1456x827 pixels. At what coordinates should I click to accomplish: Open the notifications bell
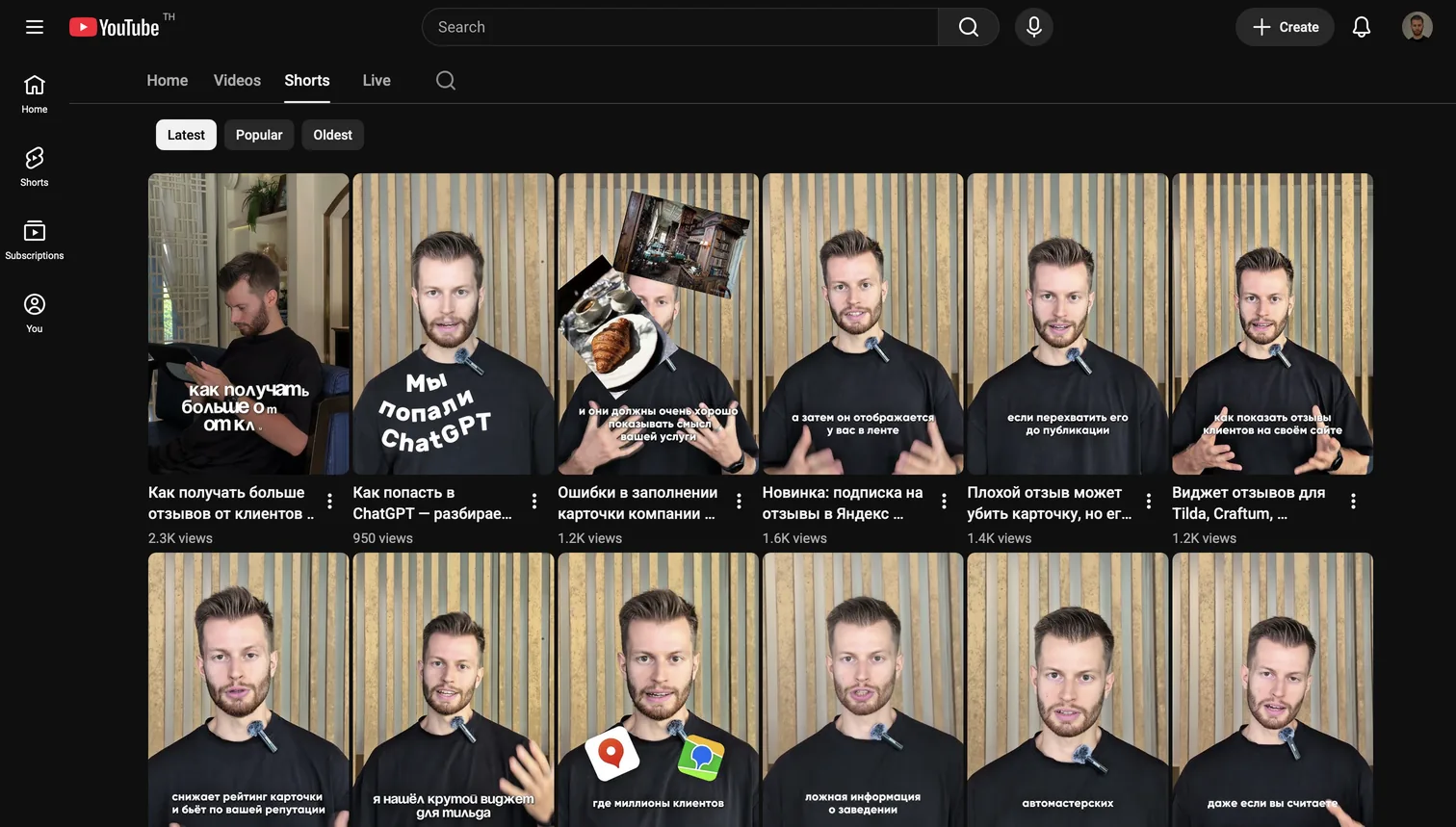[x=1362, y=27]
